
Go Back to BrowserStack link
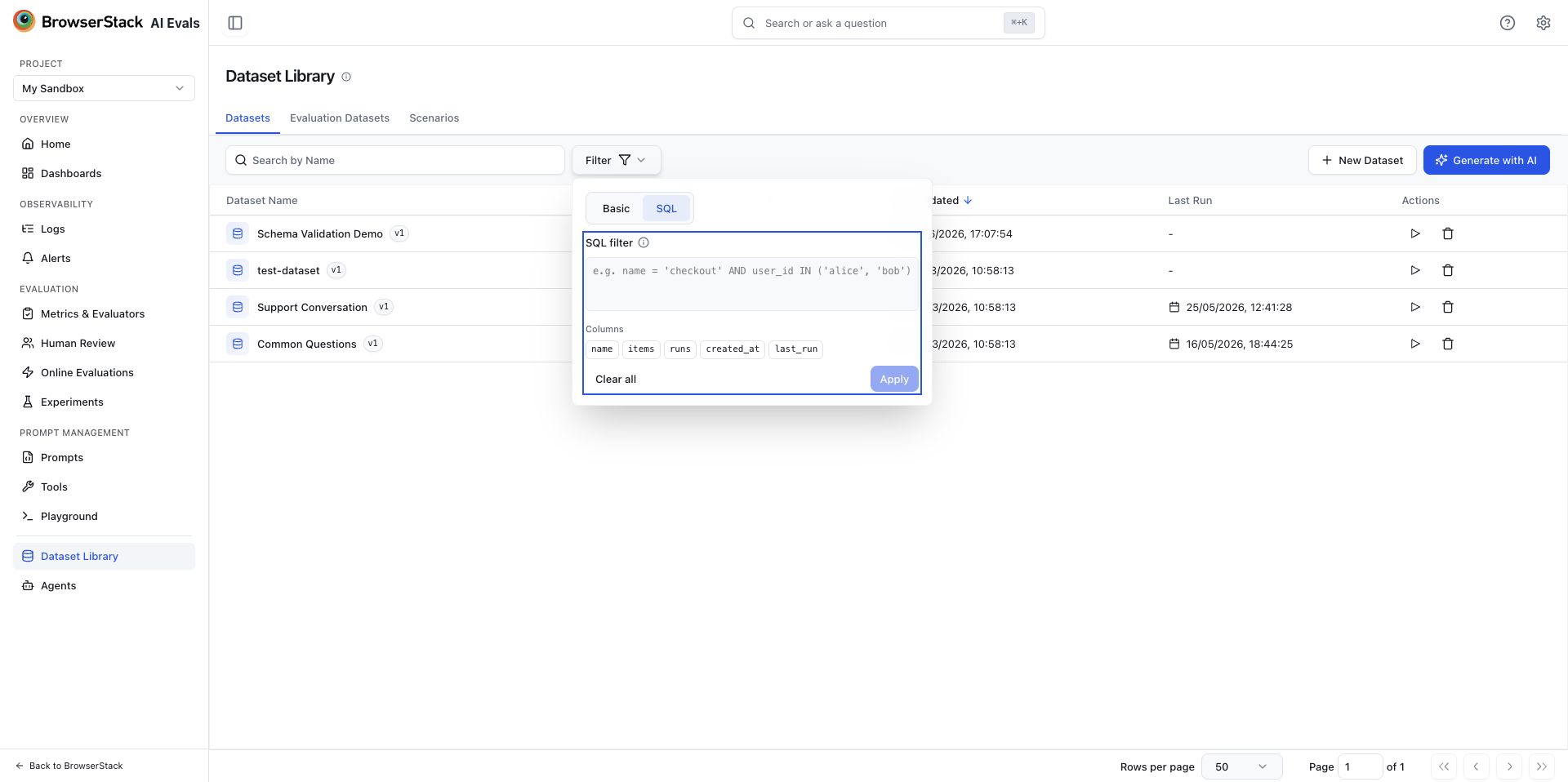pyautogui.click(x=69, y=766)
